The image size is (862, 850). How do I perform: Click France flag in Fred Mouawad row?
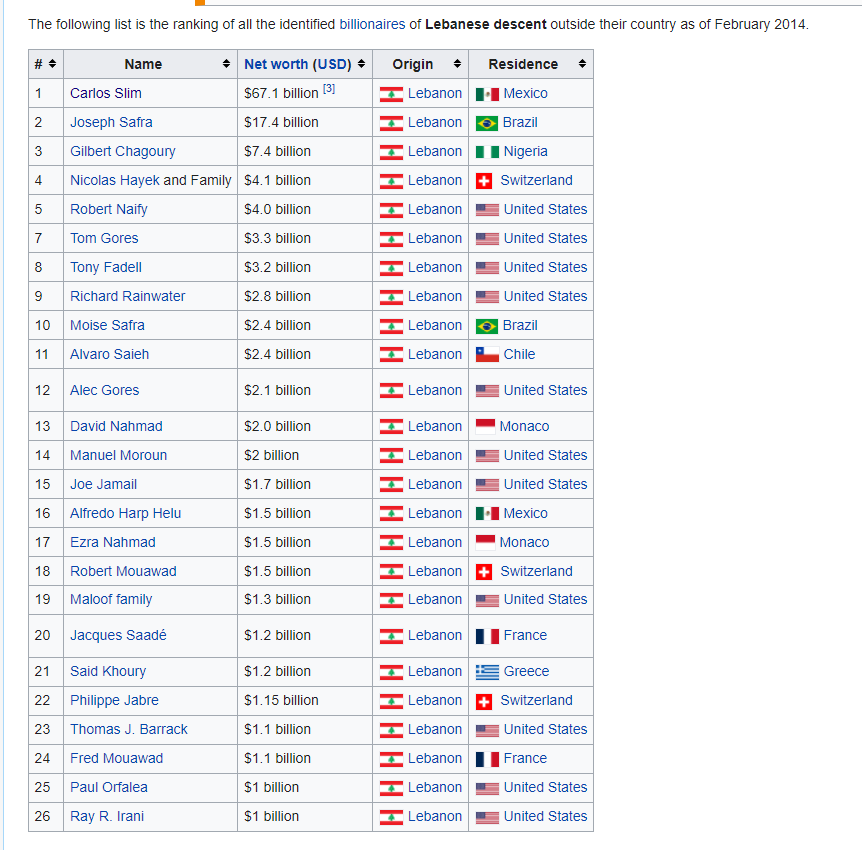487,759
